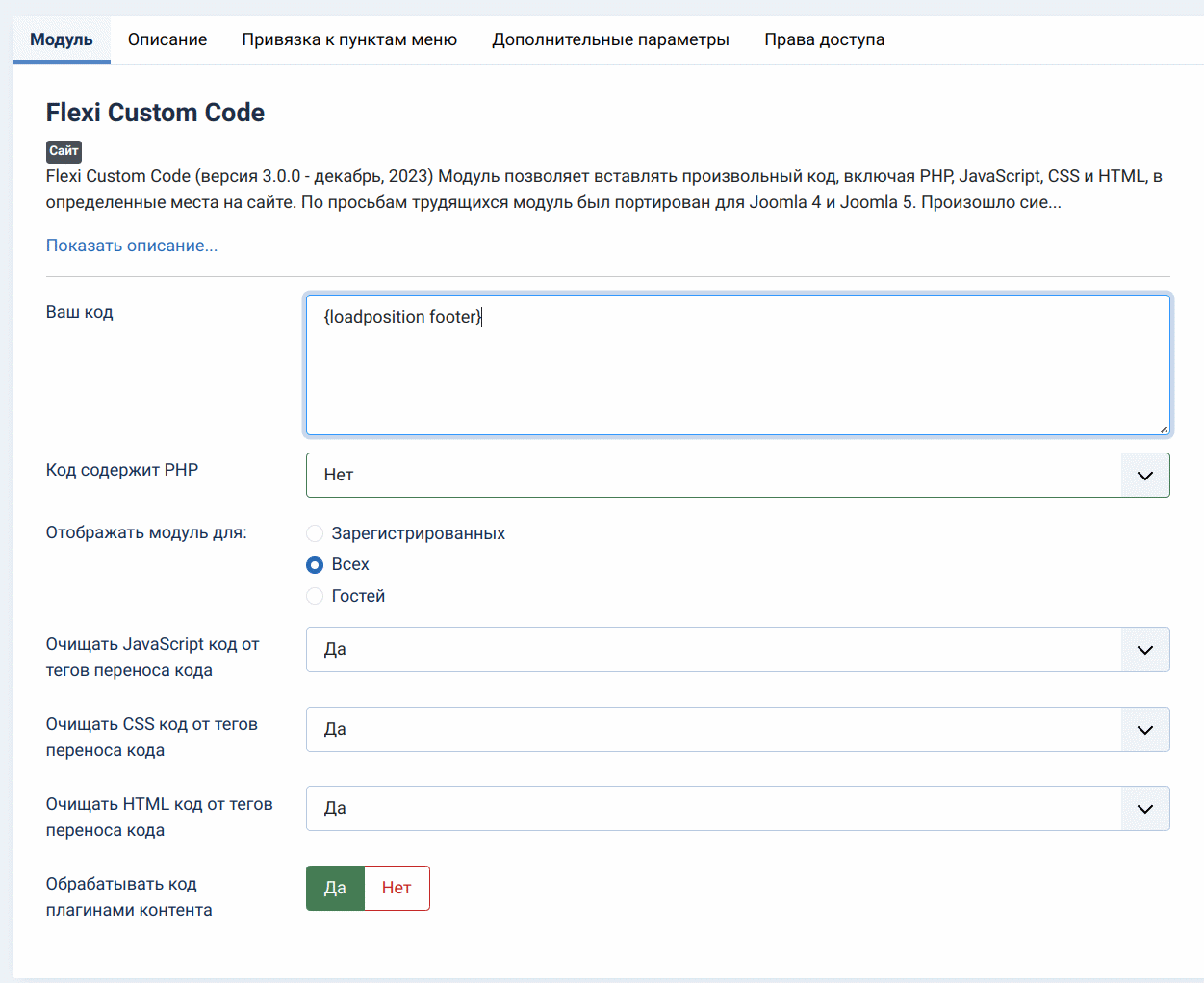This screenshot has width=1204, height=983.
Task: Open the Дополнительные параметры tab
Action: (x=610, y=39)
